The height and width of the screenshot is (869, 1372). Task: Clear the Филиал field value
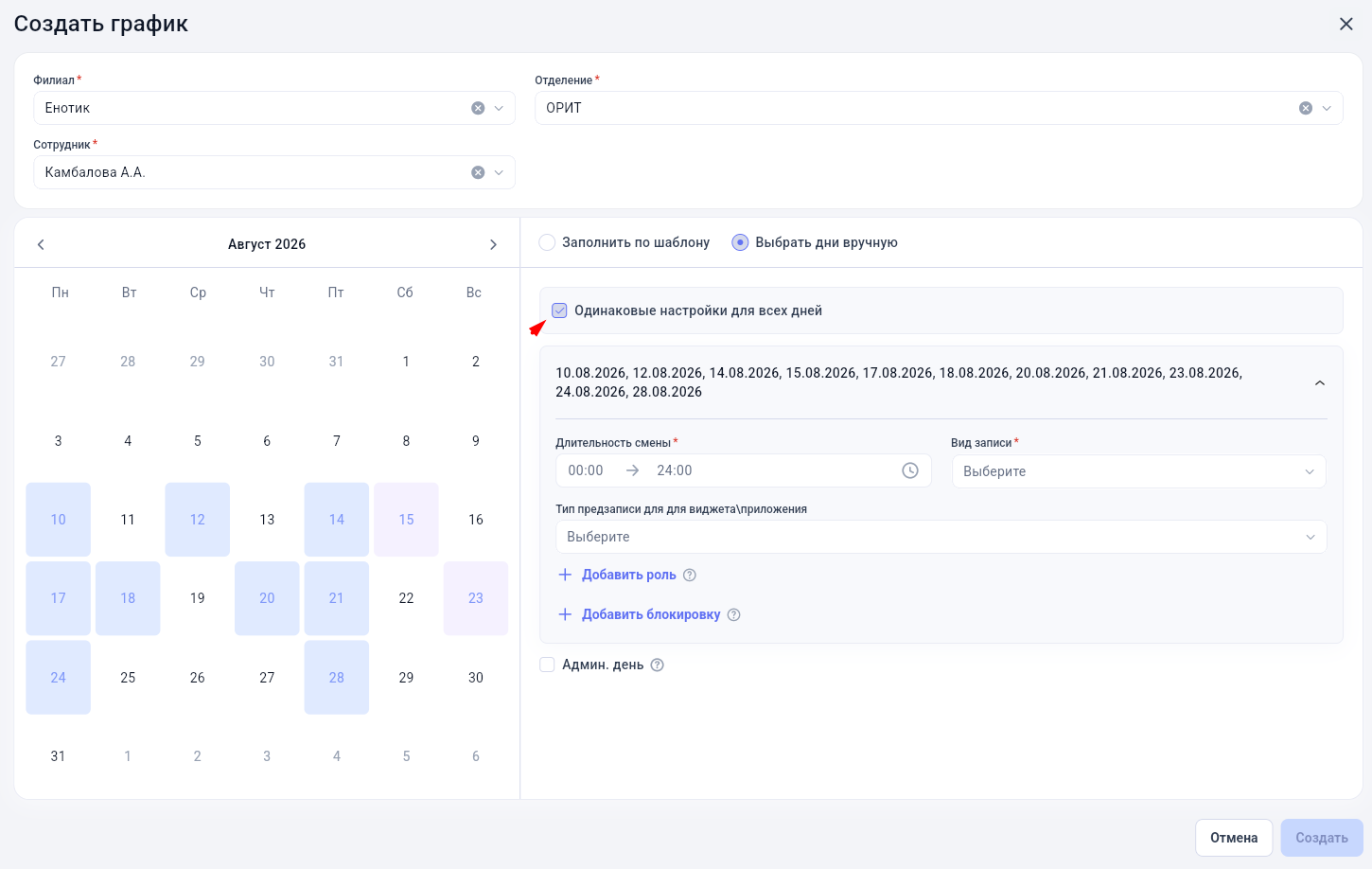point(478,108)
